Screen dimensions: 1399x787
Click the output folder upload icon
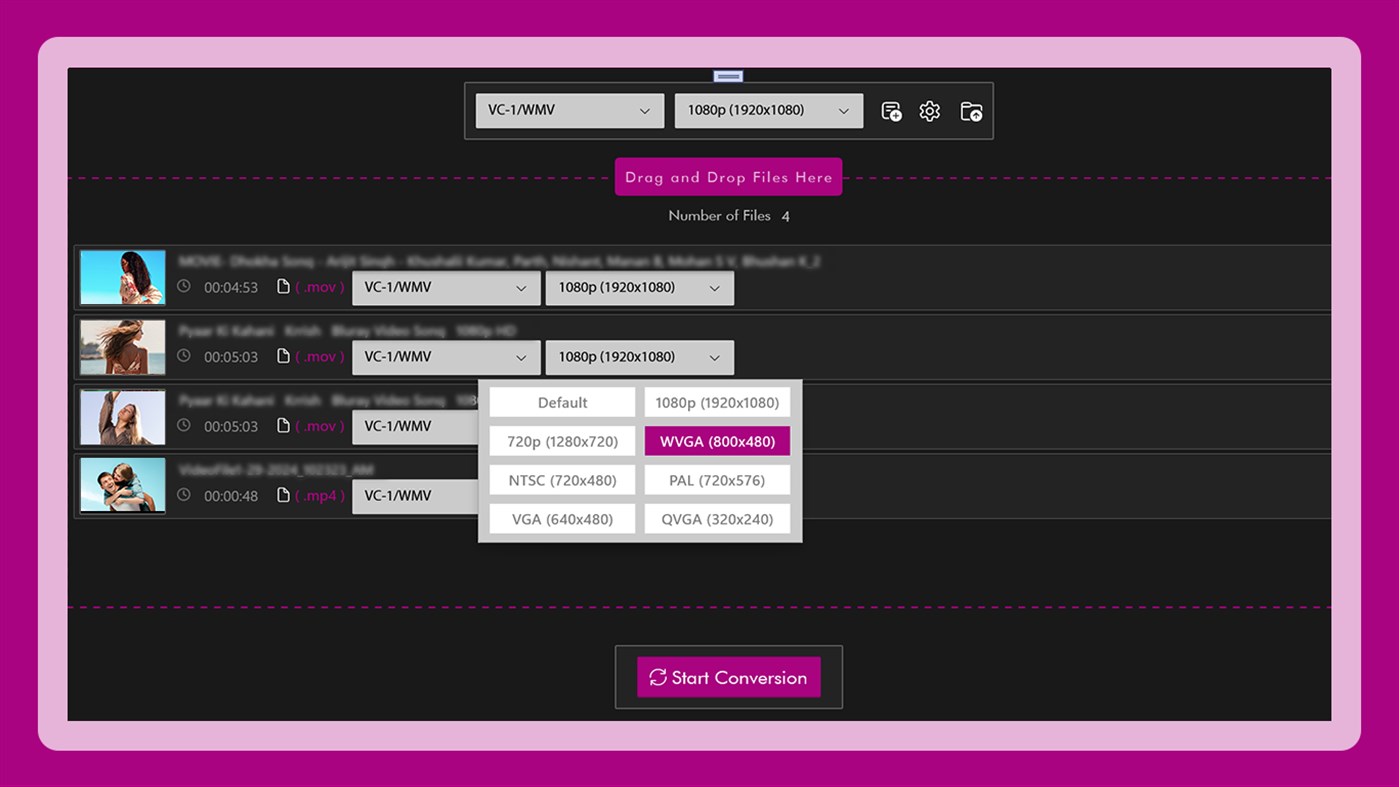pyautogui.click(x=970, y=110)
